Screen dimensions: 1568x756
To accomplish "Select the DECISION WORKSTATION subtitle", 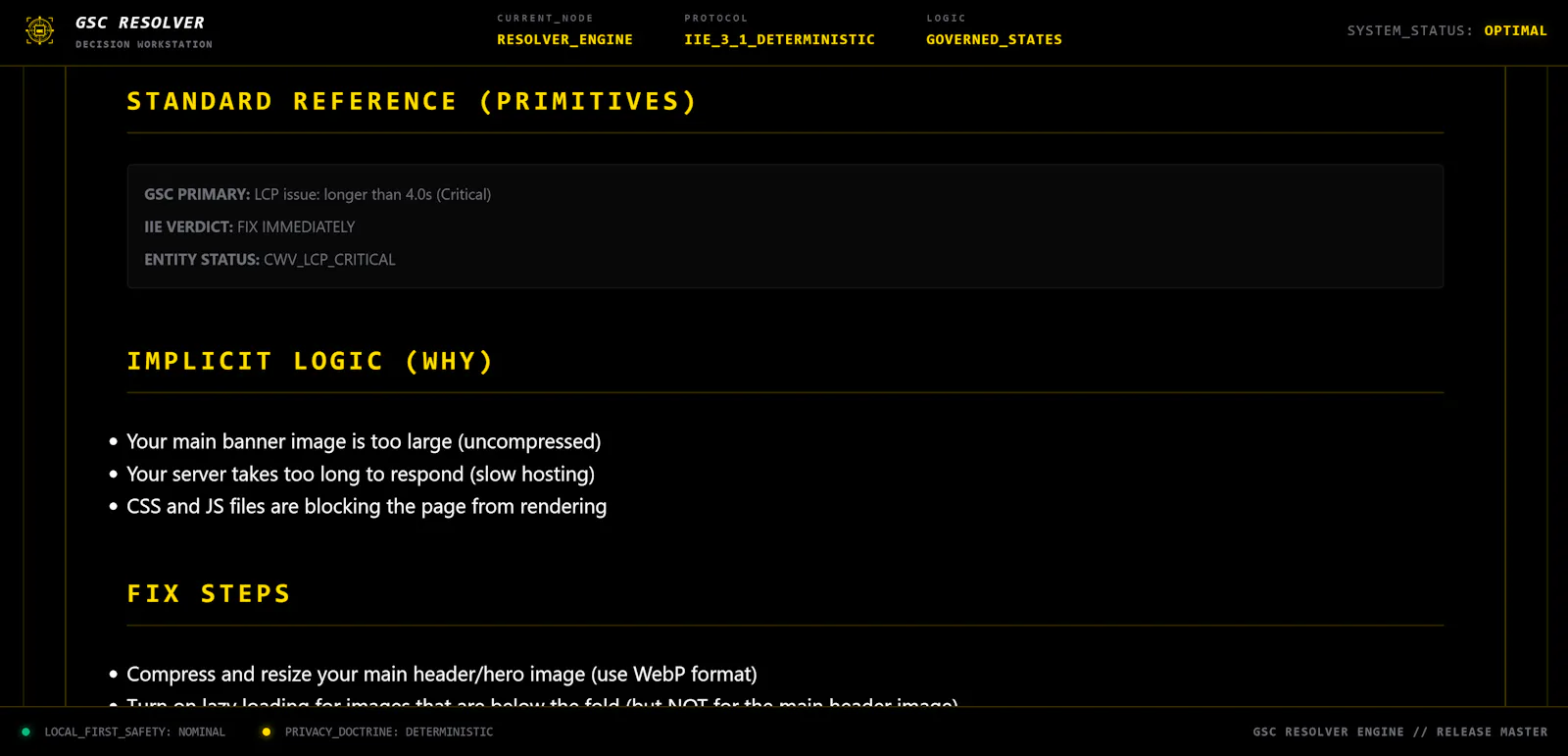I will coord(144,45).
